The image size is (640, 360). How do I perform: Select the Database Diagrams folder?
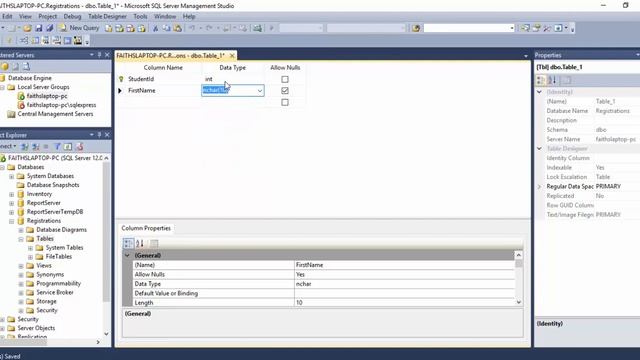click(x=61, y=230)
